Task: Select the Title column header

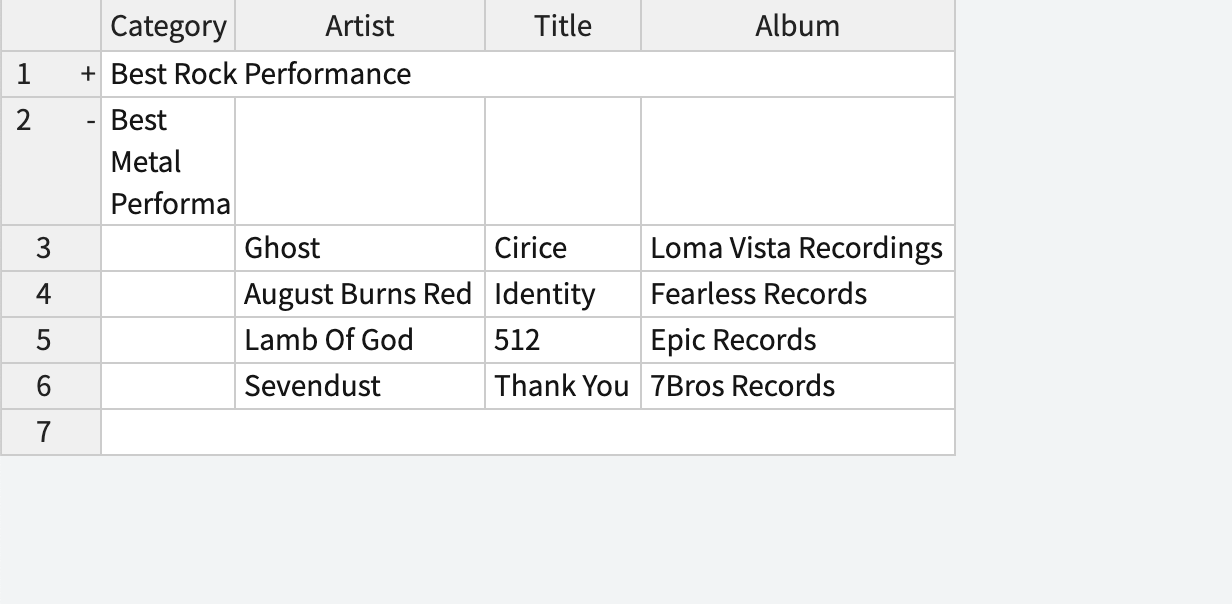Action: click(x=563, y=26)
